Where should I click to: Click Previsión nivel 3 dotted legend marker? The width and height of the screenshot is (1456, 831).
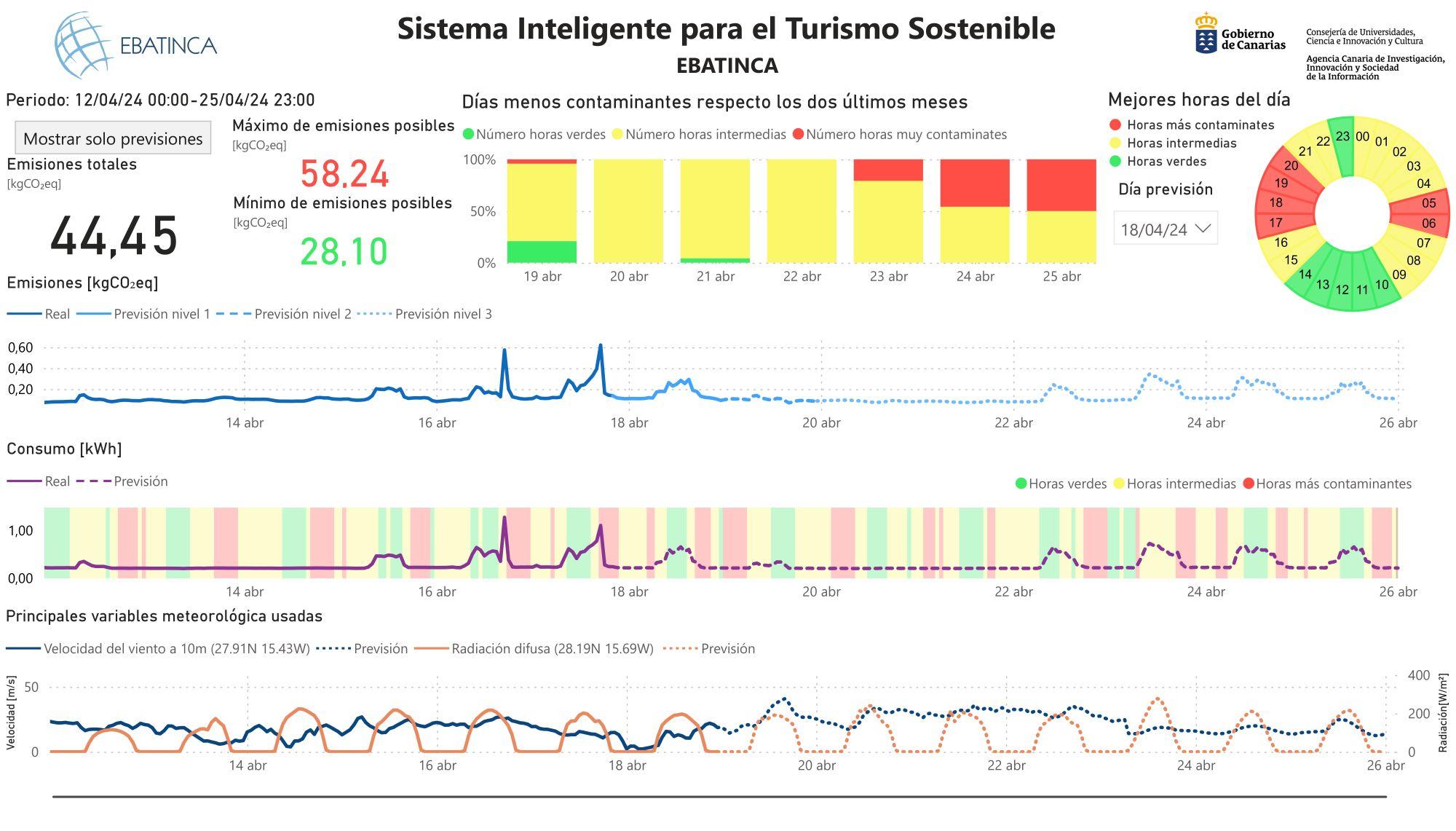coord(375,314)
